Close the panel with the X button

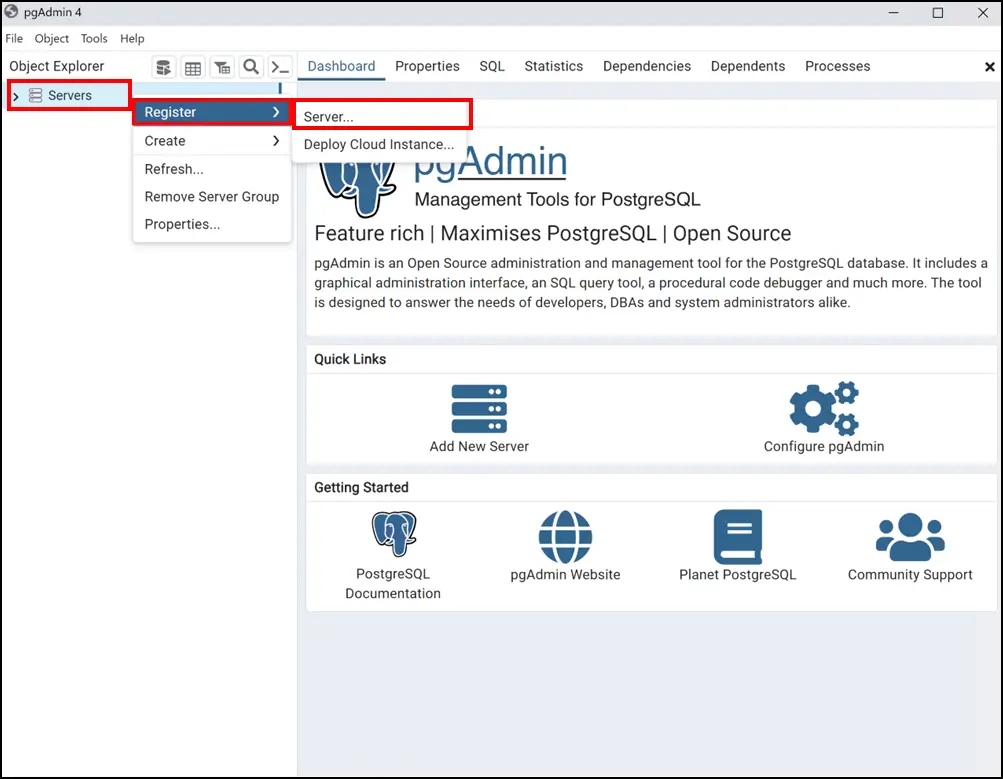[x=989, y=67]
